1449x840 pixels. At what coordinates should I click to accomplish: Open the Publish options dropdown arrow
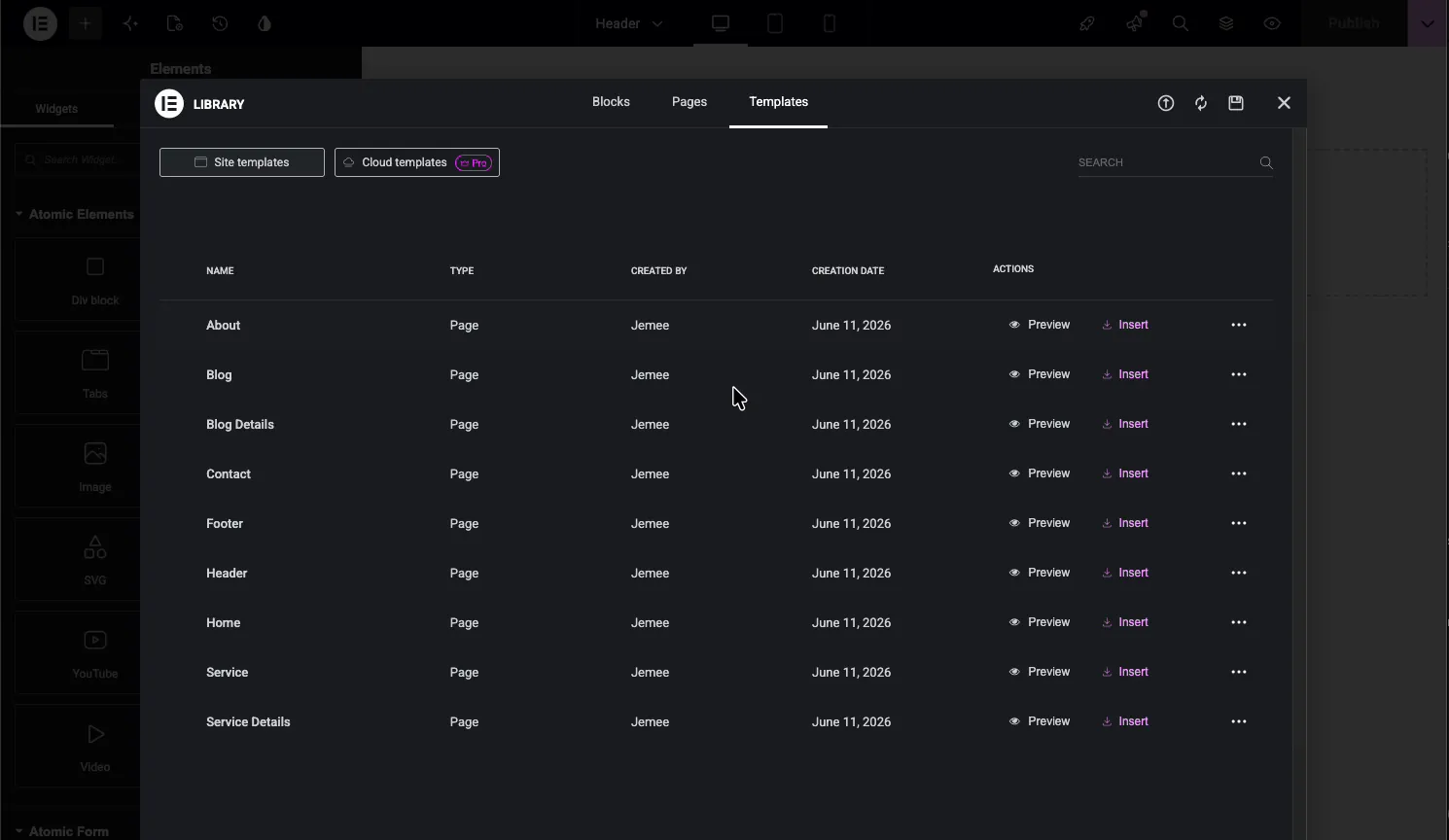(x=1427, y=23)
